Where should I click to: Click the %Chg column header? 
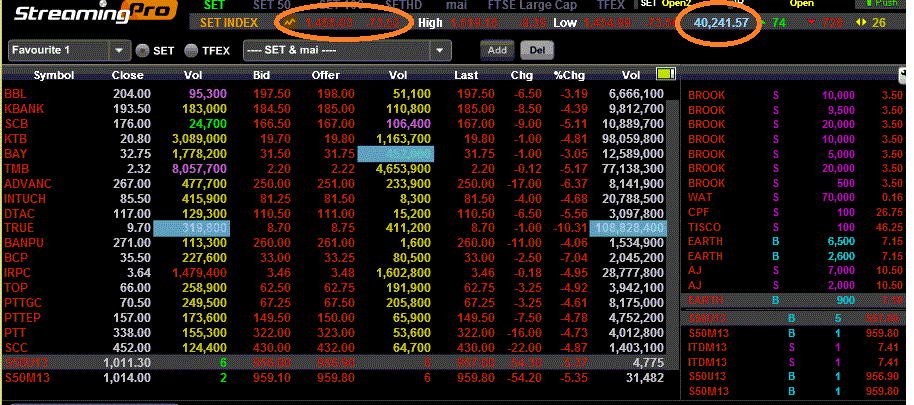point(569,75)
